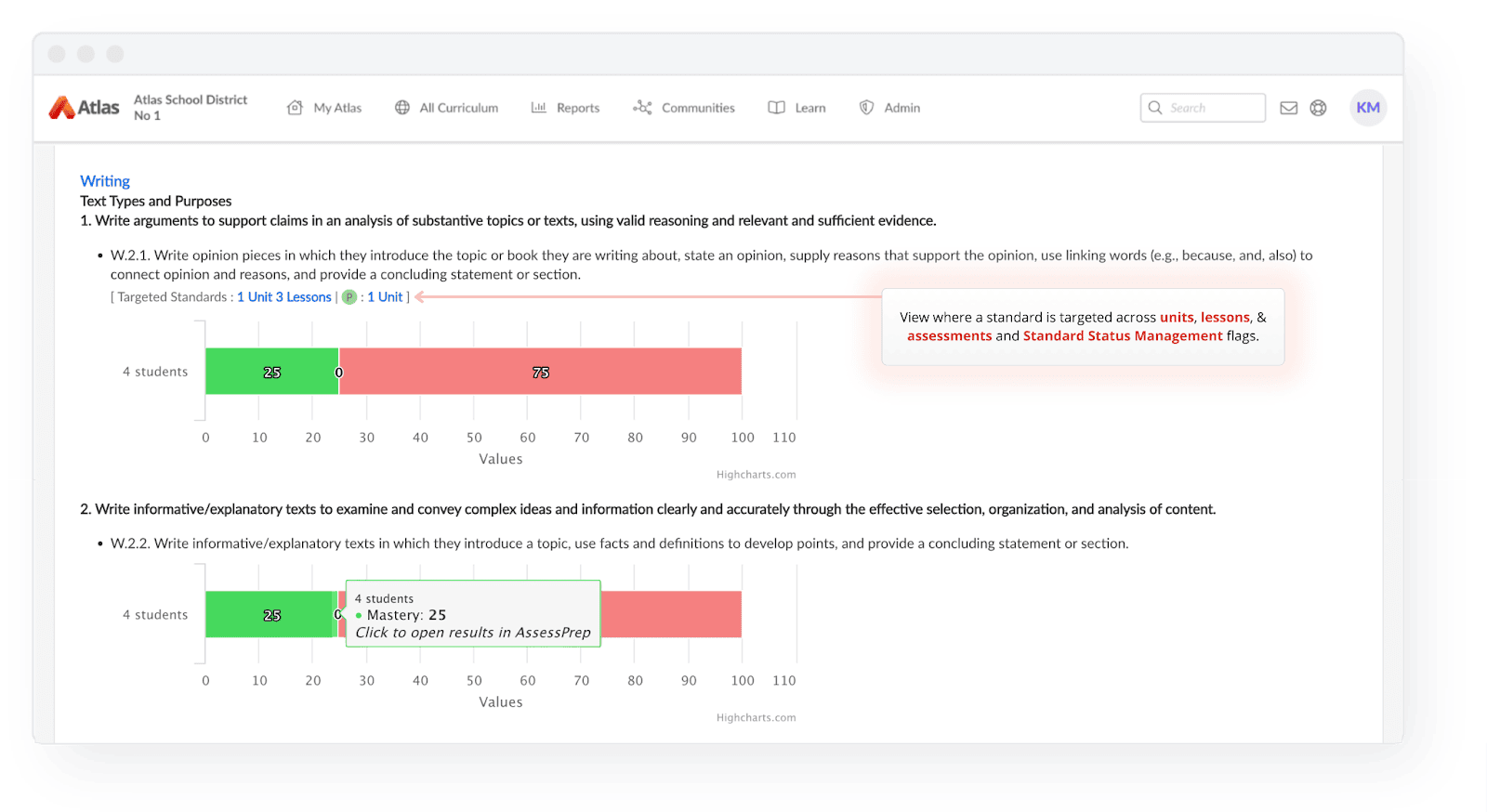Click the Learn book icon
Image resolution: width=1487 pixels, height=812 pixels.
(776, 108)
